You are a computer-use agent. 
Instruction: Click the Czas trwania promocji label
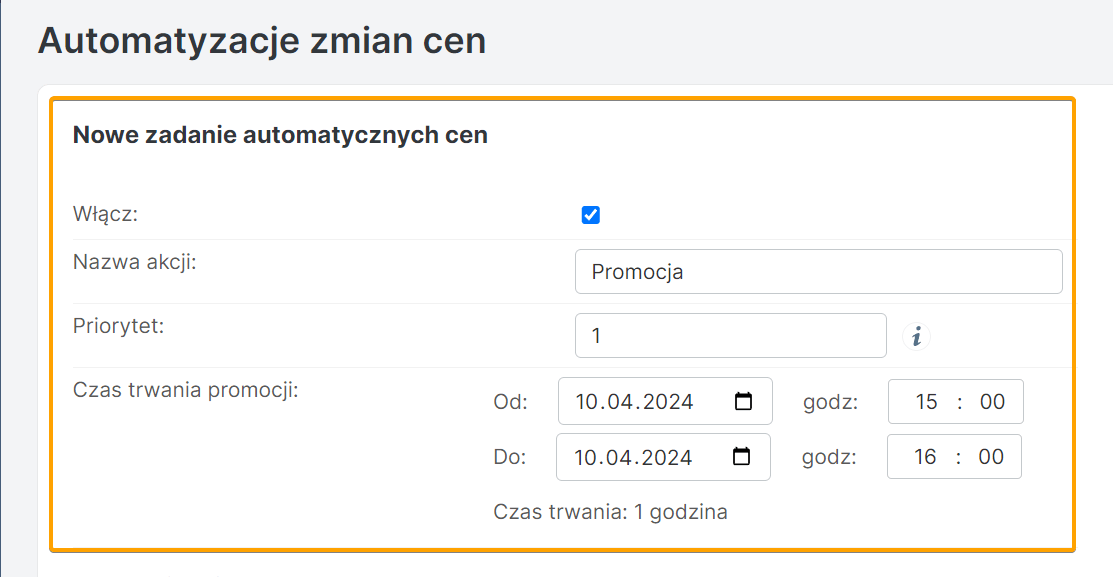186,390
